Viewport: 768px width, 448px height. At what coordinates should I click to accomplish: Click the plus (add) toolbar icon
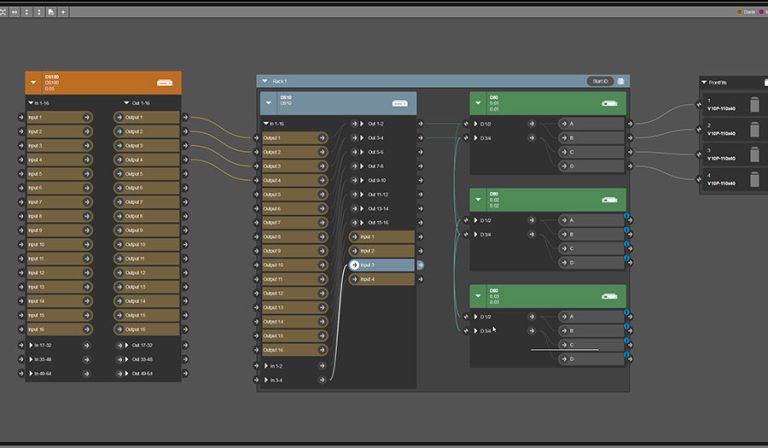point(63,12)
